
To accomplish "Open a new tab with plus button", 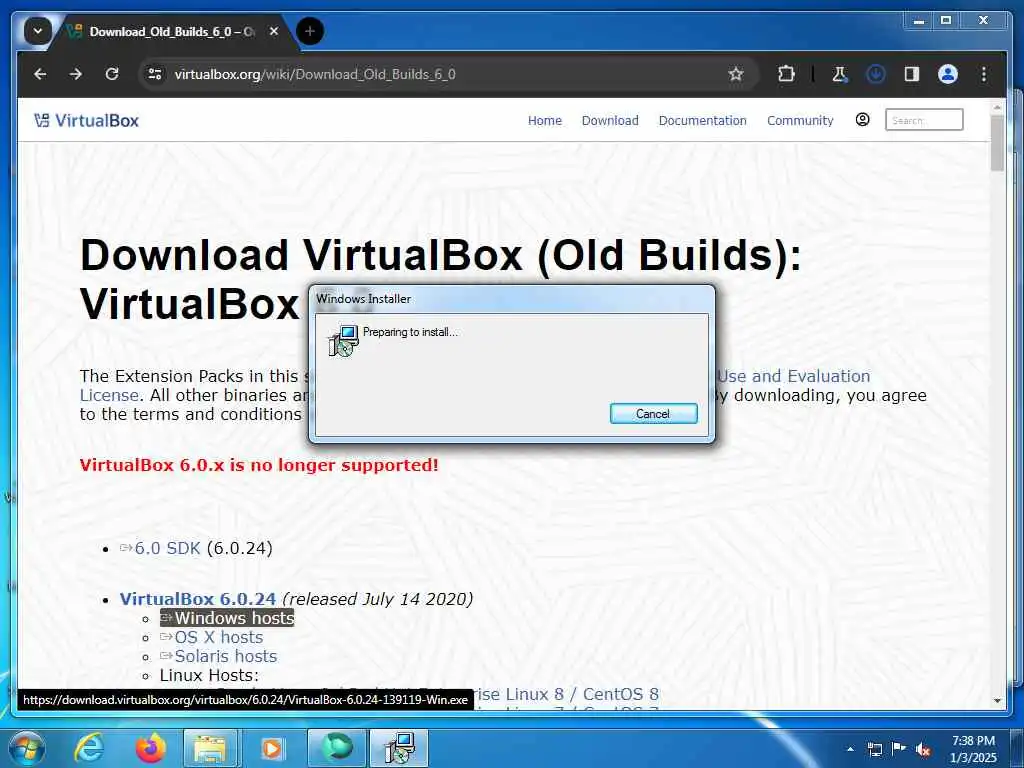I will [310, 31].
